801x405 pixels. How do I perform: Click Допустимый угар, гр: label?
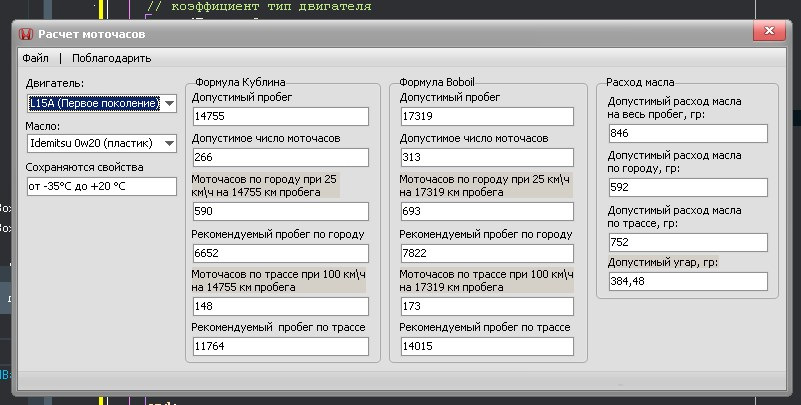(x=663, y=263)
